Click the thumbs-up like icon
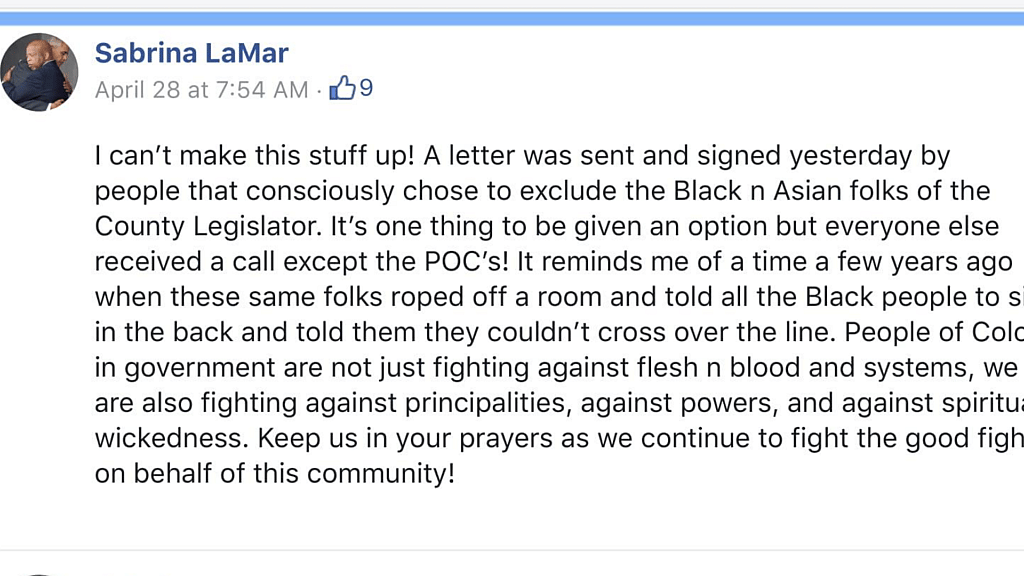 coord(342,88)
